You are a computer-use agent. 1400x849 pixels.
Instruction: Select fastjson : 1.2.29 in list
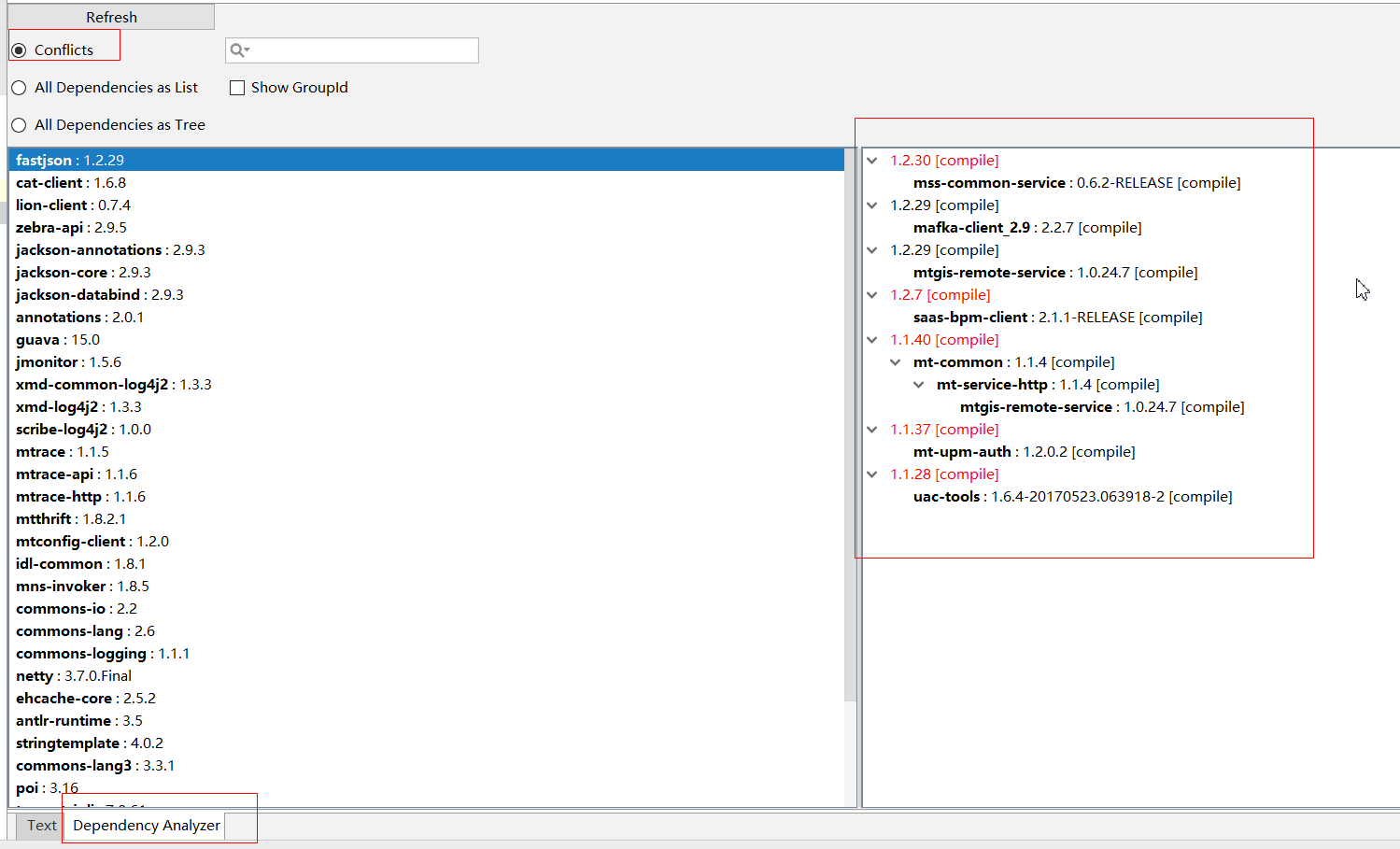426,161
